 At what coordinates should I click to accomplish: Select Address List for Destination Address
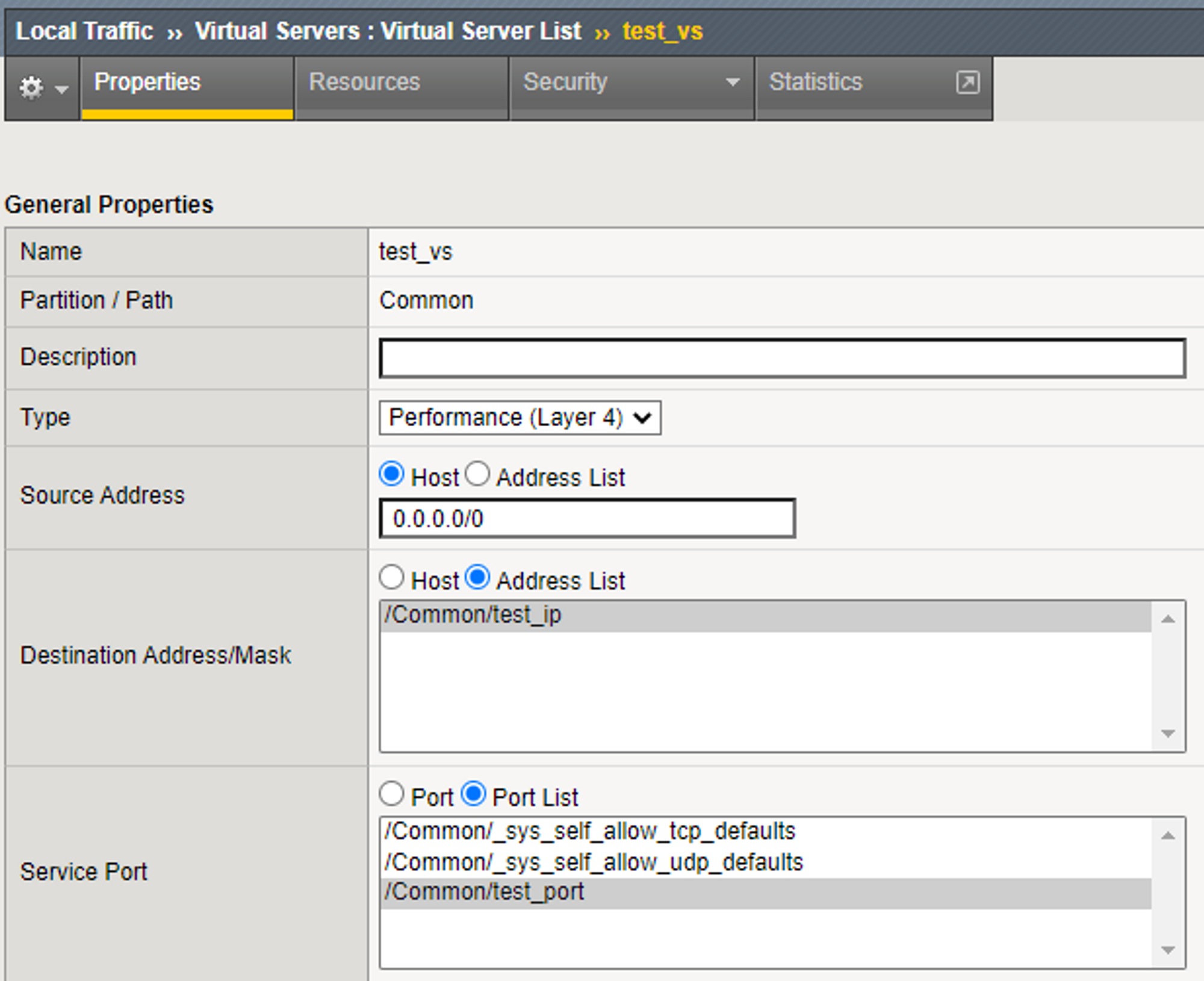[x=478, y=578]
